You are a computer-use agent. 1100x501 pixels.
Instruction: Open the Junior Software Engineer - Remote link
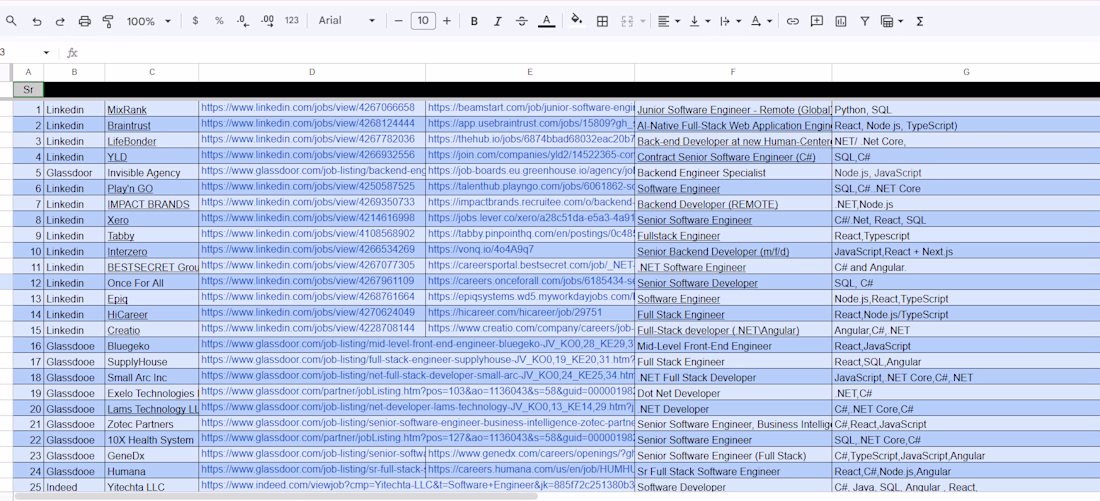pyautogui.click(x=733, y=110)
